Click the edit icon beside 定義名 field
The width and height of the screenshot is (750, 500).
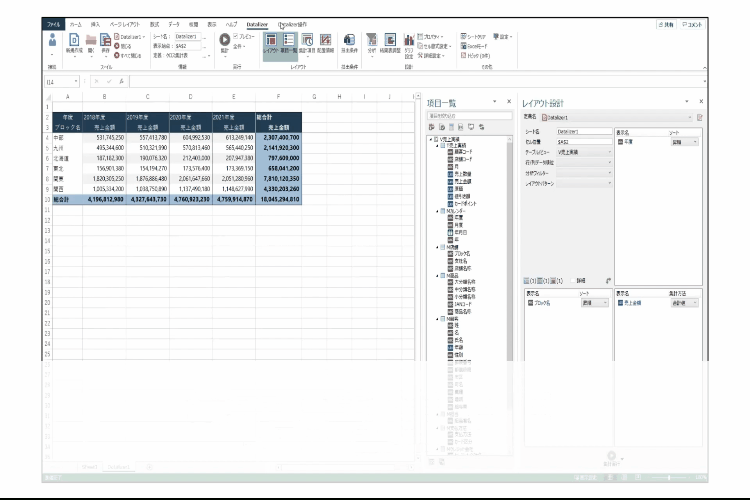700,117
